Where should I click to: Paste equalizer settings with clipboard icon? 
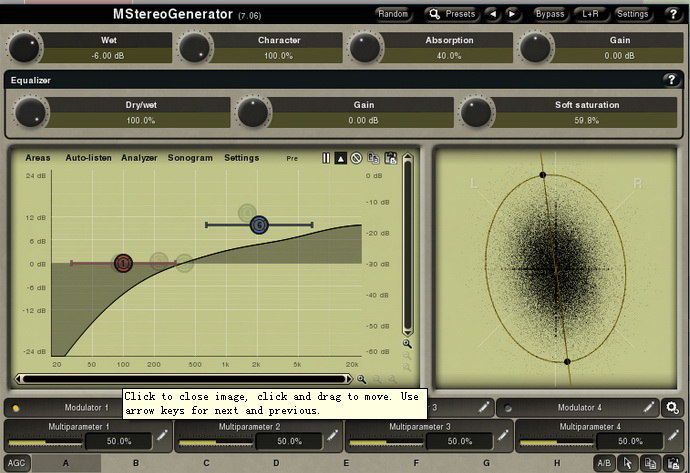tap(390, 158)
